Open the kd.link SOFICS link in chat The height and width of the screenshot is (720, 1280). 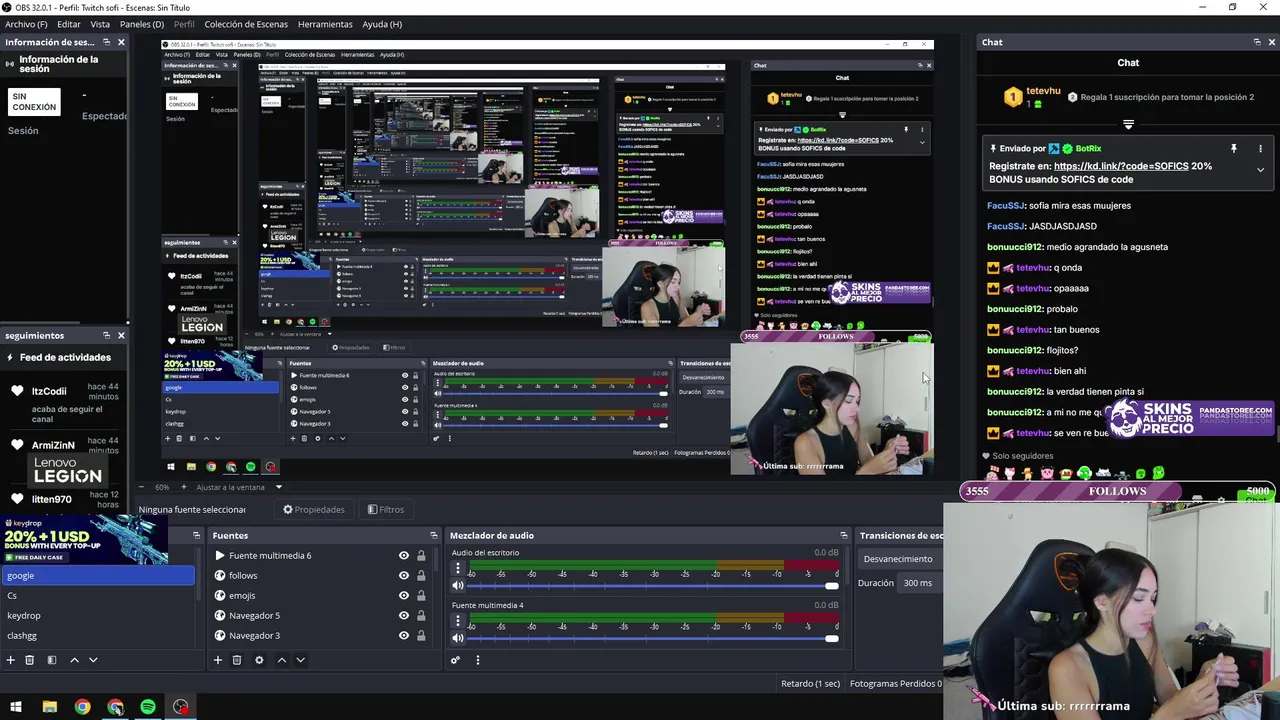coord(1121,166)
